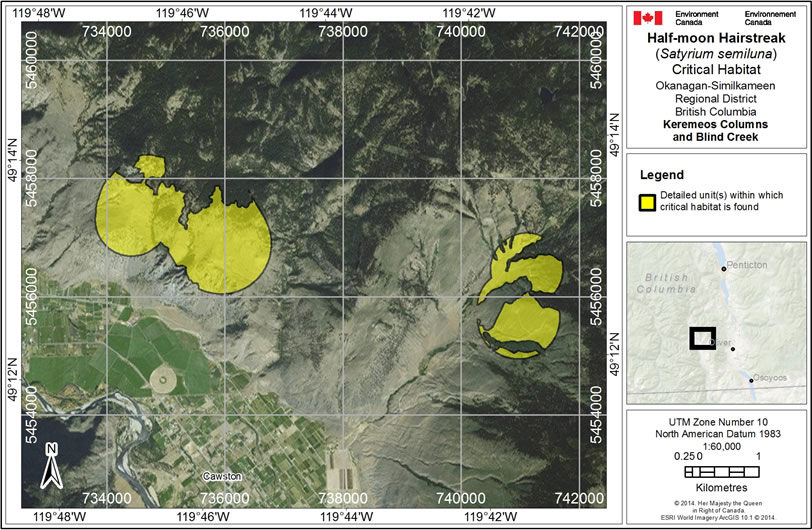812x530 pixels.
Task: Click the UTM Zone Number 10 text
Action: [718, 421]
